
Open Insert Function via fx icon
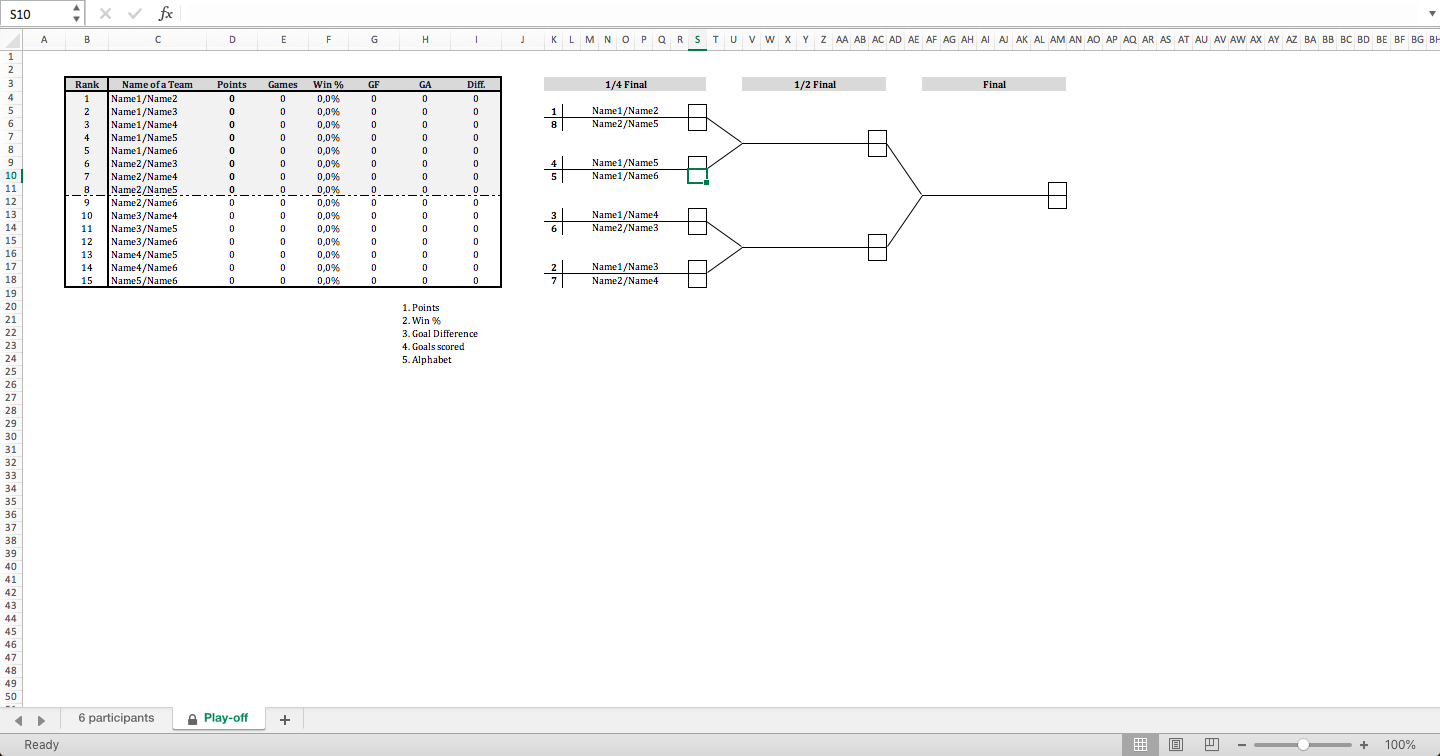tap(165, 13)
